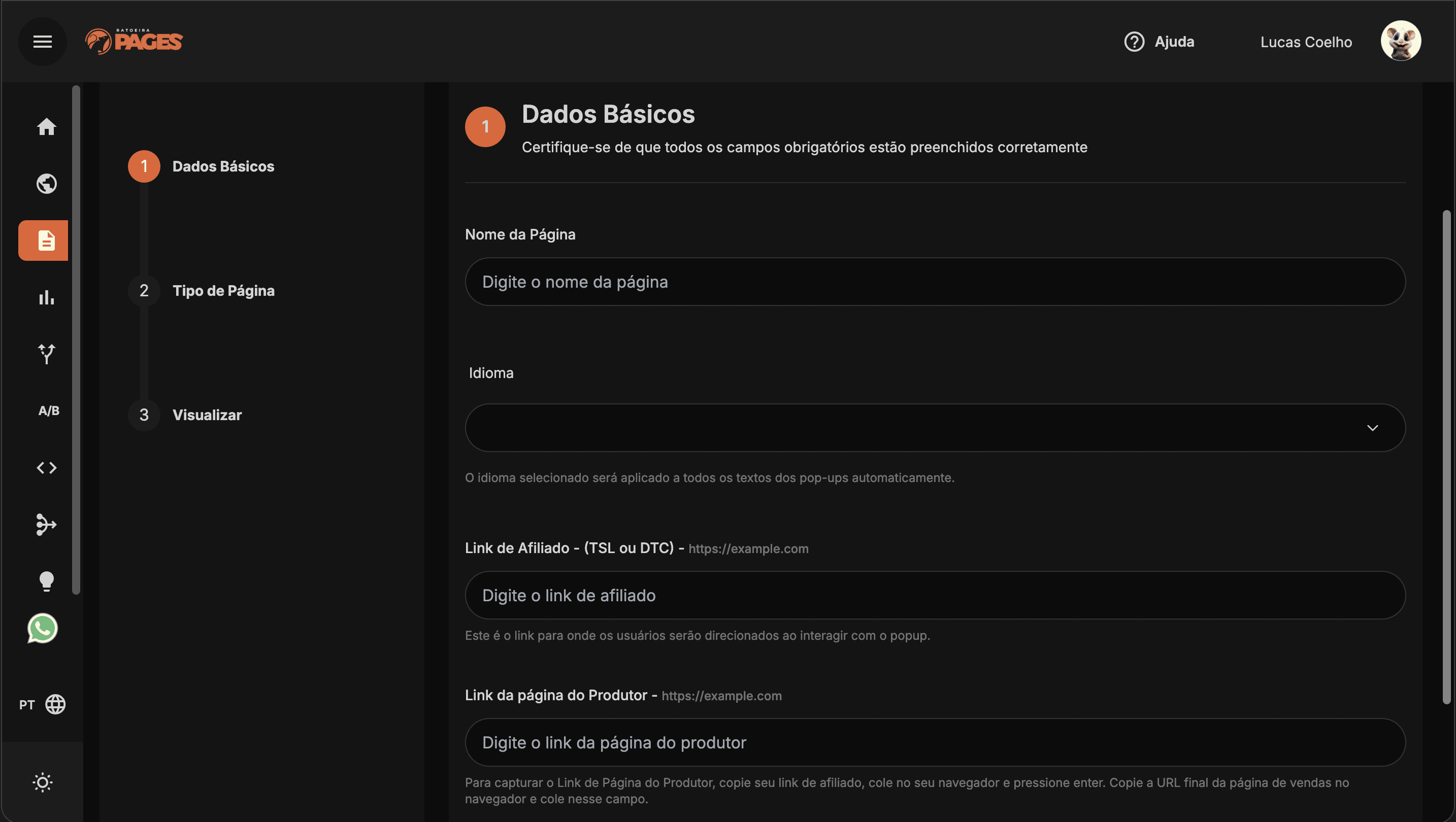Click the Ratoeira Pages logo
This screenshot has width=1456, height=822.
tap(134, 41)
